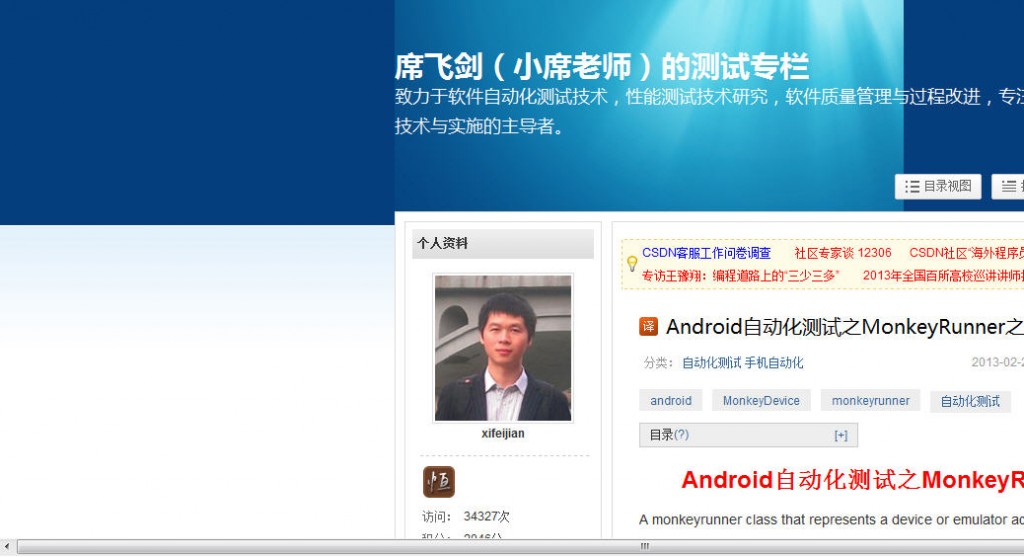The image size is (1024, 557).
Task: Click the (?) help link beside 目录
Action: click(681, 435)
